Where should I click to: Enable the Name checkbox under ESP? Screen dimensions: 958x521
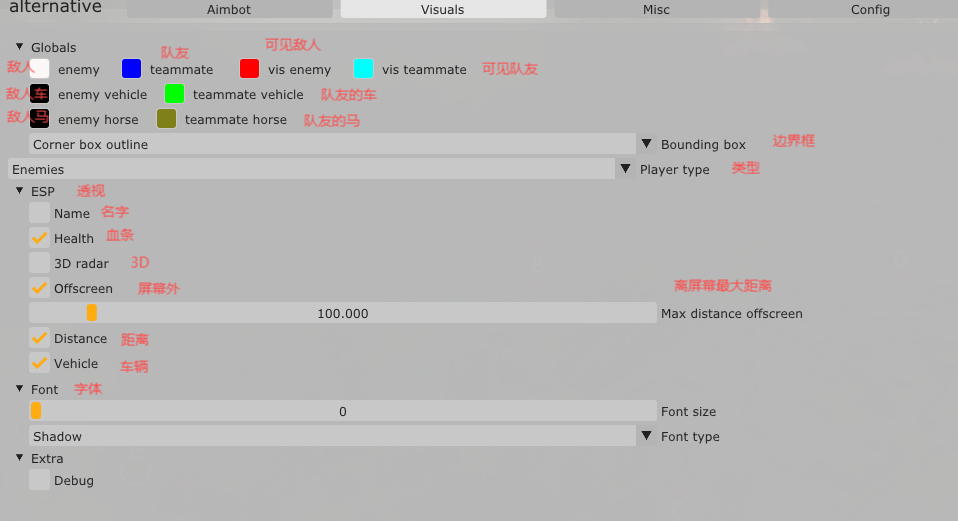39,213
